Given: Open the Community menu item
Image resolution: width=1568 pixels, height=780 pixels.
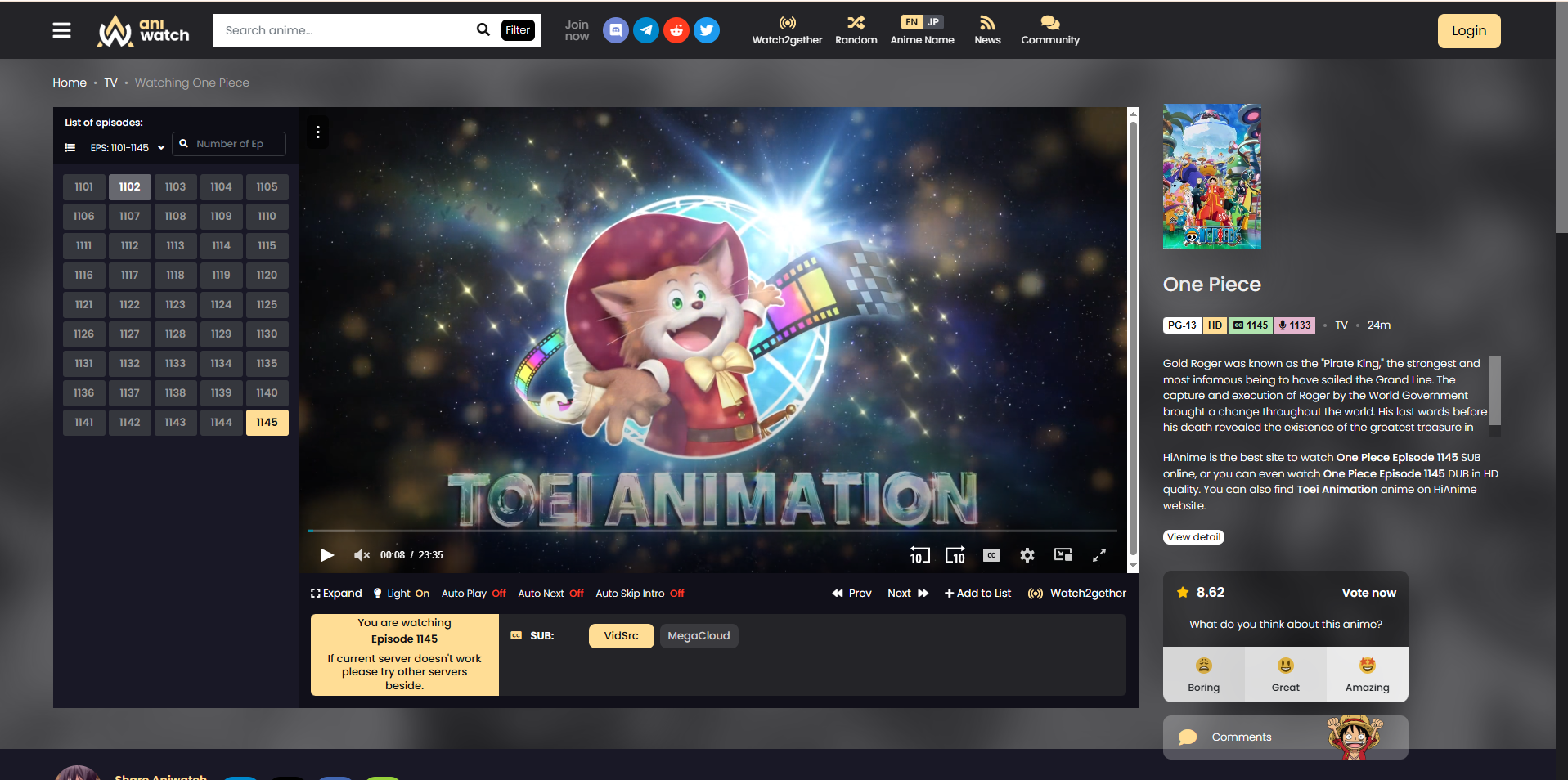Looking at the screenshot, I should coord(1049,30).
